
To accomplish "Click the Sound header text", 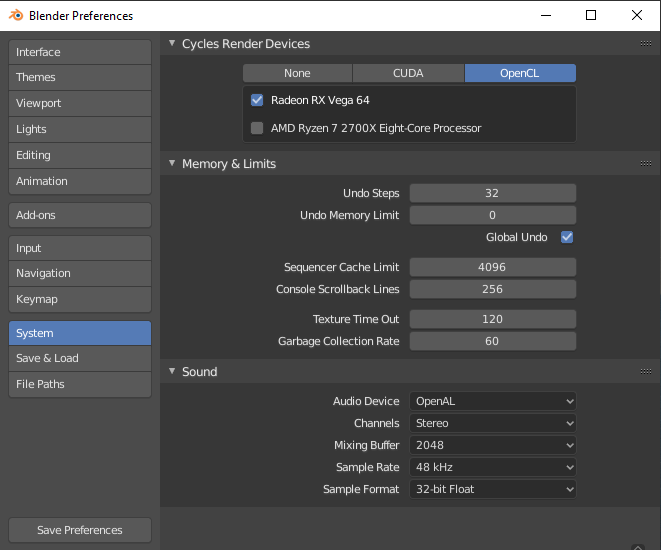I will 199,372.
